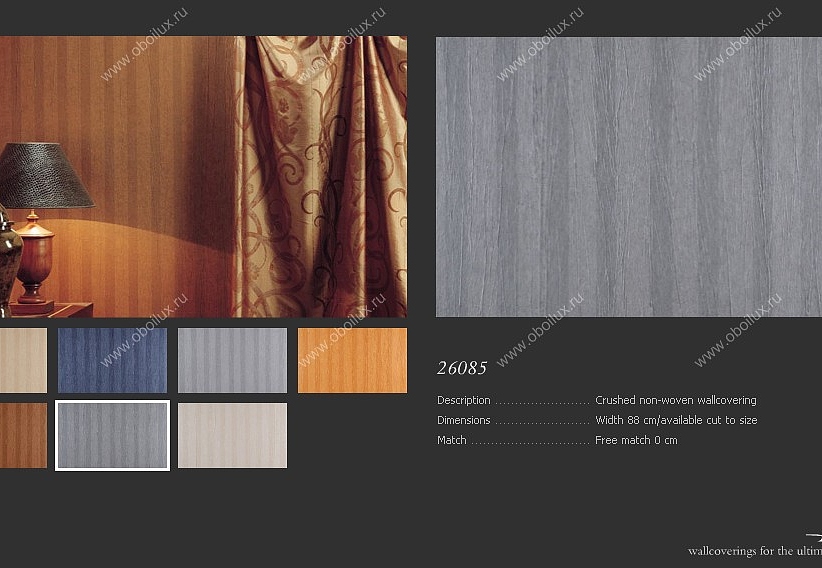Click the brand bird logo at bottom right
Image resolution: width=822 pixels, height=568 pixels.
pos(814,537)
